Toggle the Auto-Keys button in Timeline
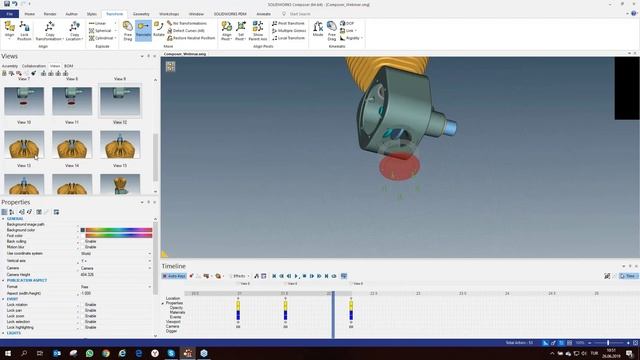Screen dimensions: 640x360 click(x=174, y=276)
